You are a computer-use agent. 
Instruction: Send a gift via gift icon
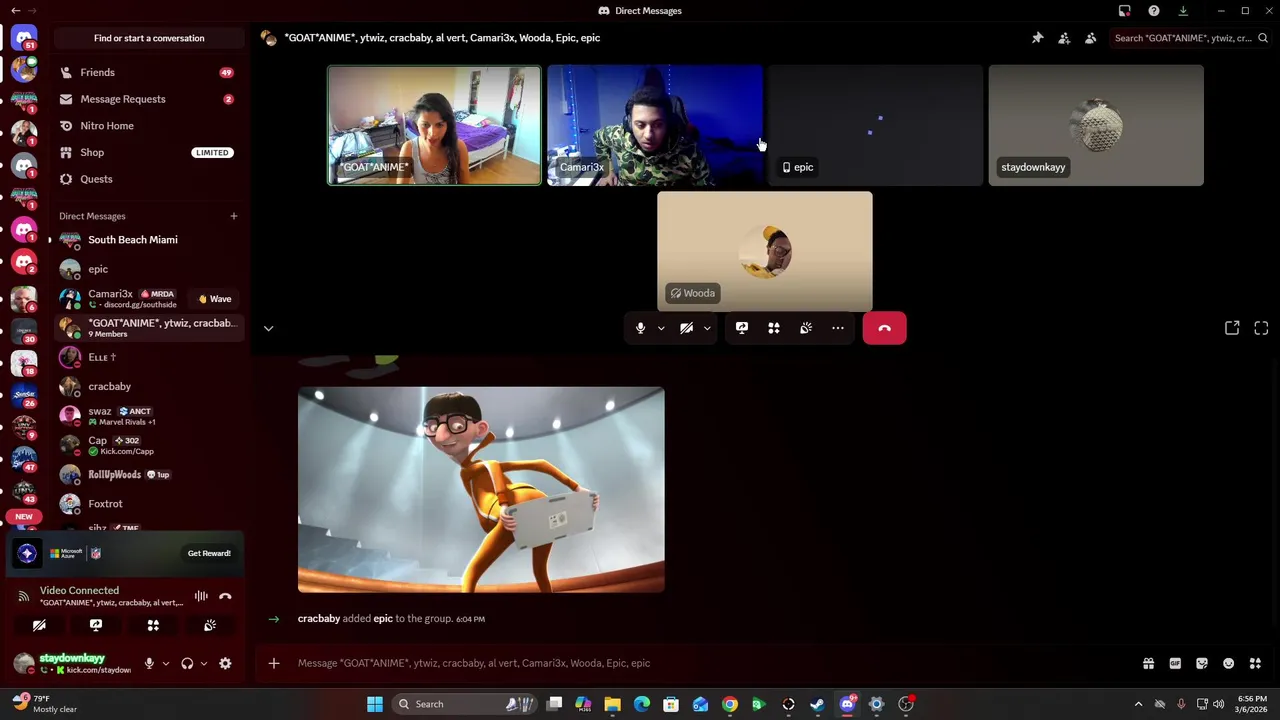[1148, 663]
